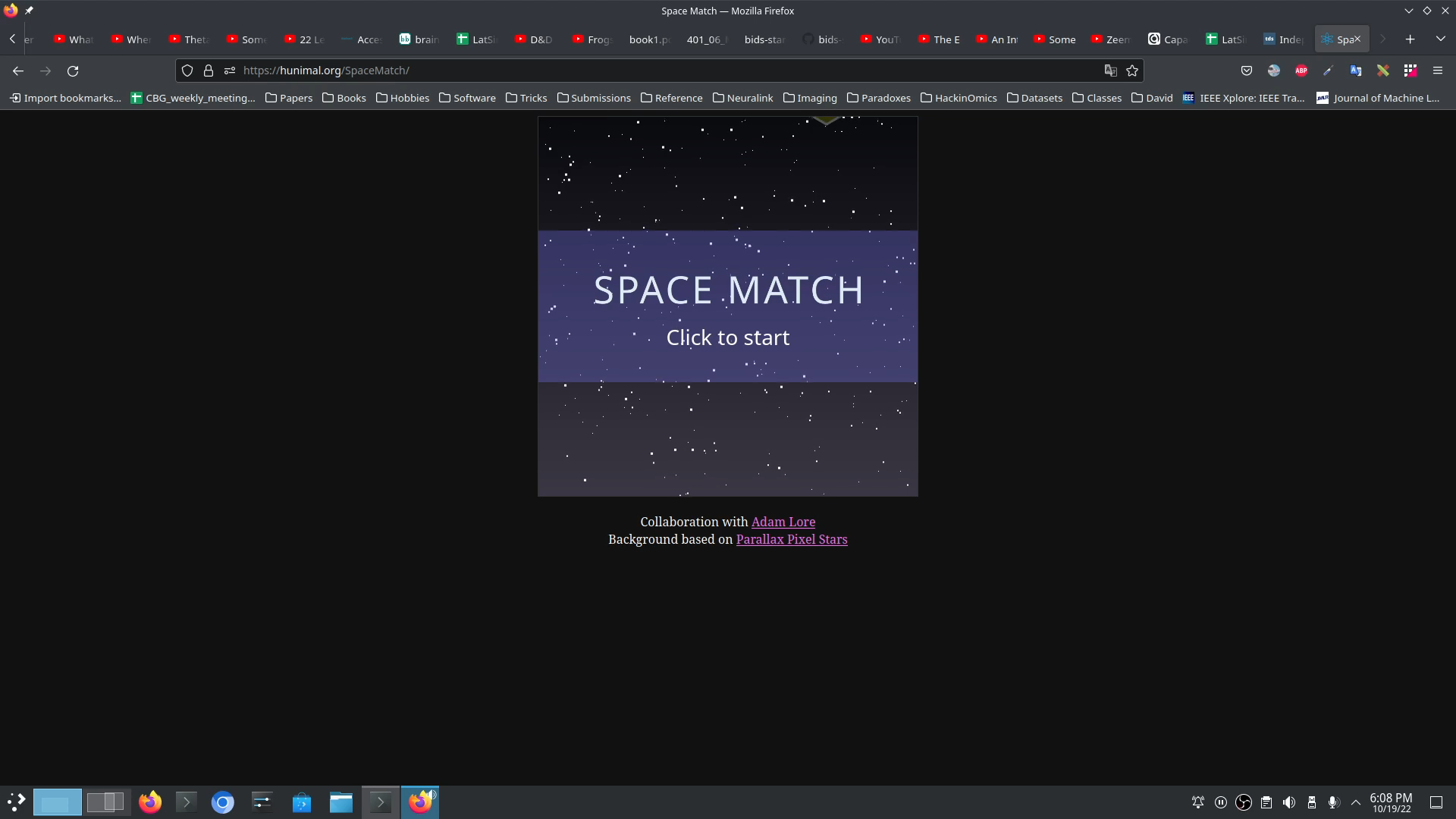Switch to the D&D tab
The width and height of the screenshot is (1456, 819).
pyautogui.click(x=534, y=39)
